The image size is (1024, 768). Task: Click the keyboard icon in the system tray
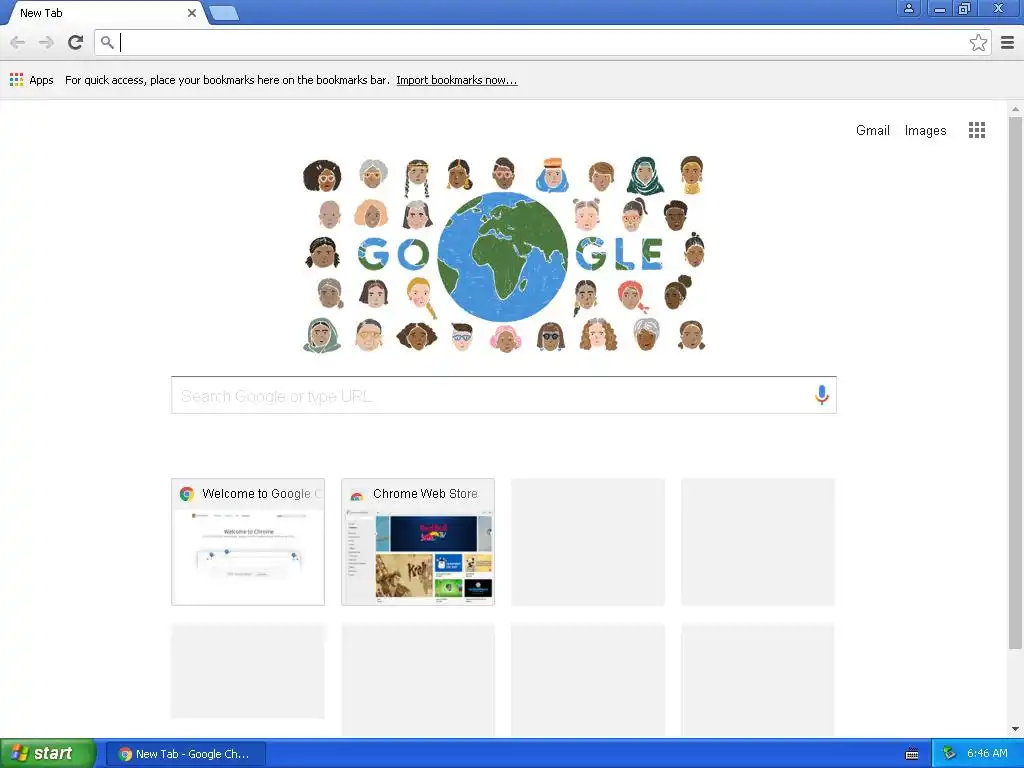[x=912, y=754]
